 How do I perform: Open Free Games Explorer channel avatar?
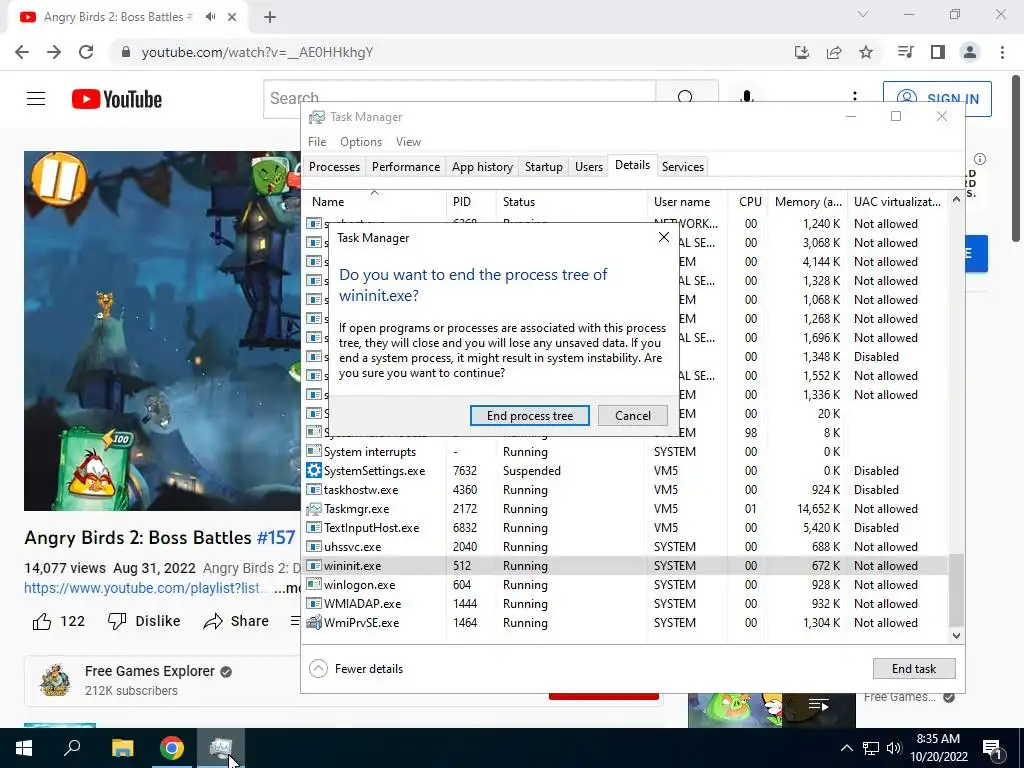click(x=56, y=680)
